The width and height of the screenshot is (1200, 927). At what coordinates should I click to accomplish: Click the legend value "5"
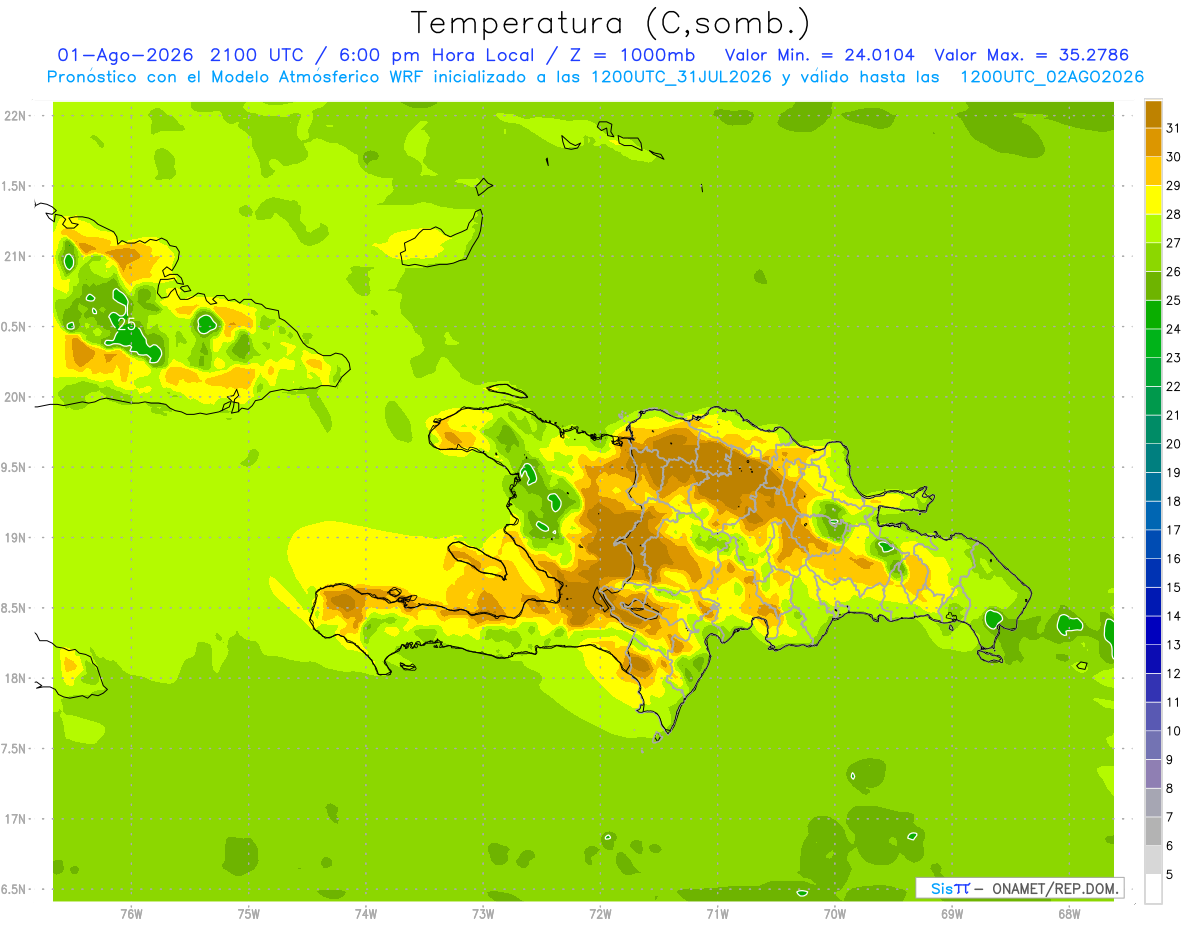[1170, 874]
